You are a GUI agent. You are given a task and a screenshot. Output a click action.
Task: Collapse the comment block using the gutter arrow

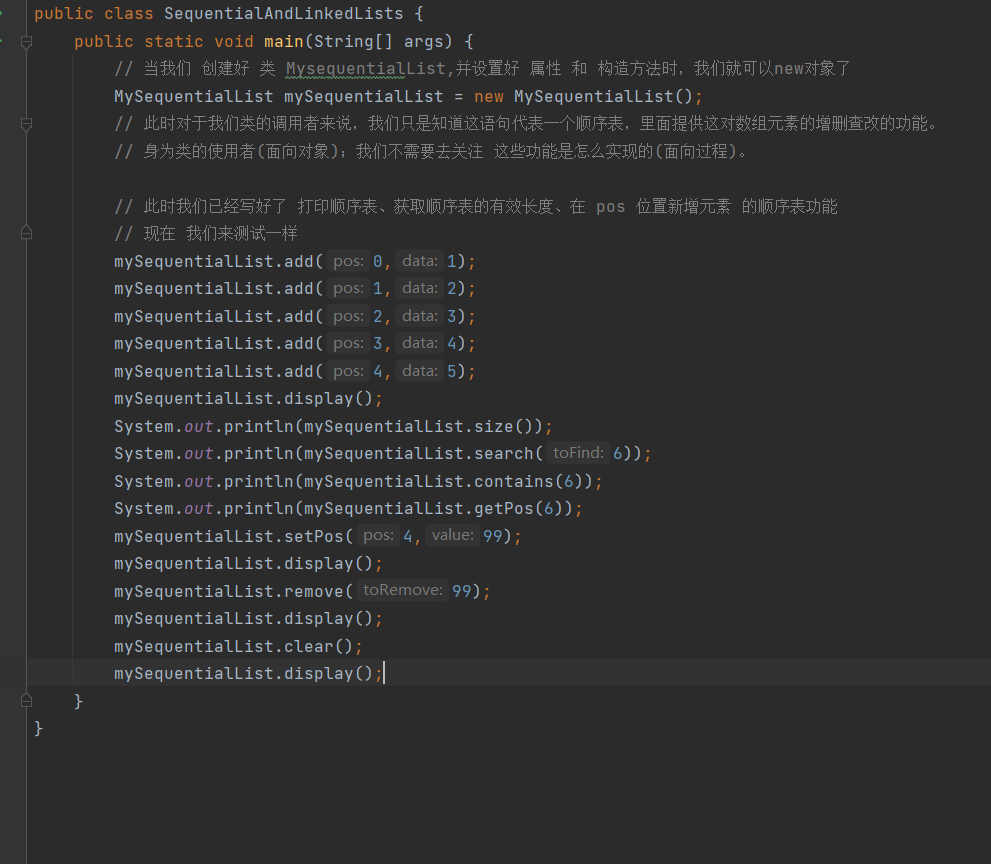26,125
